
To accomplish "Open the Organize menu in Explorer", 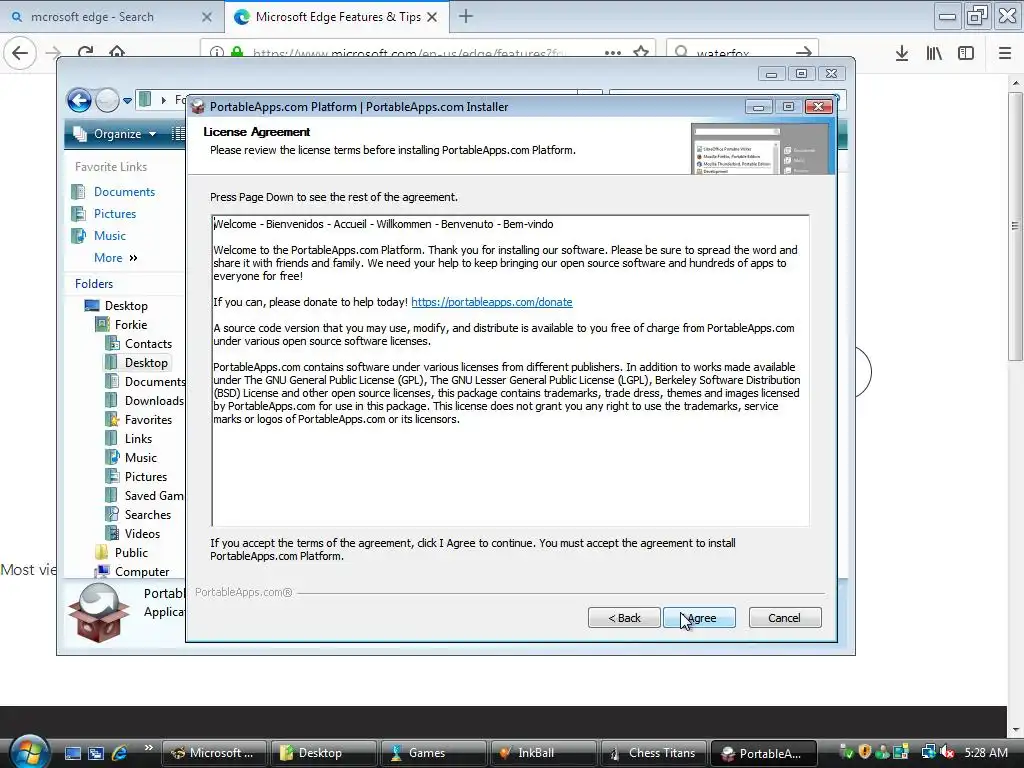I will (116, 133).
